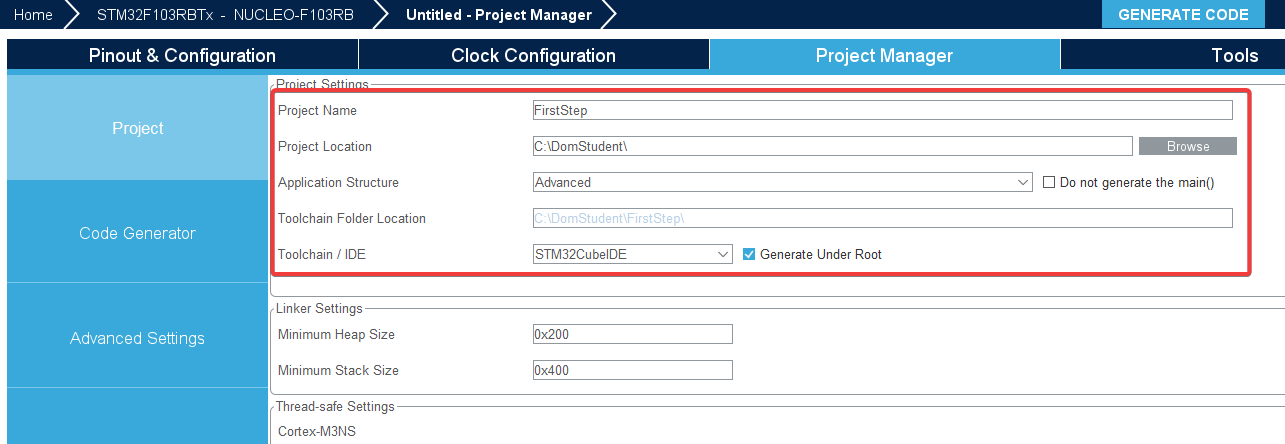This screenshot has width=1285, height=444.
Task: Click the Minimum Heap Size field
Action: click(x=632, y=334)
